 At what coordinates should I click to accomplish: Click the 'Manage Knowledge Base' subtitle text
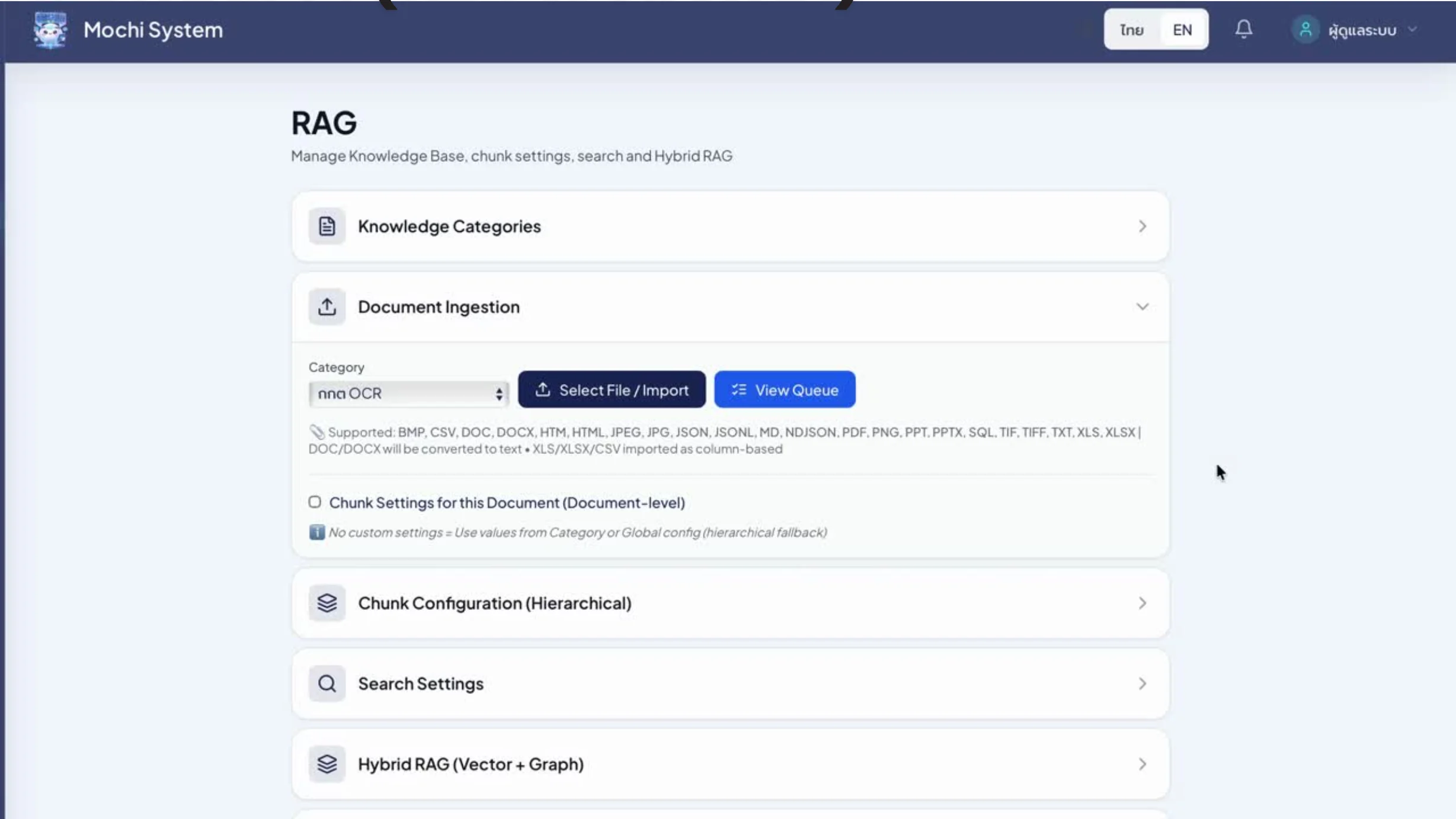(x=511, y=155)
